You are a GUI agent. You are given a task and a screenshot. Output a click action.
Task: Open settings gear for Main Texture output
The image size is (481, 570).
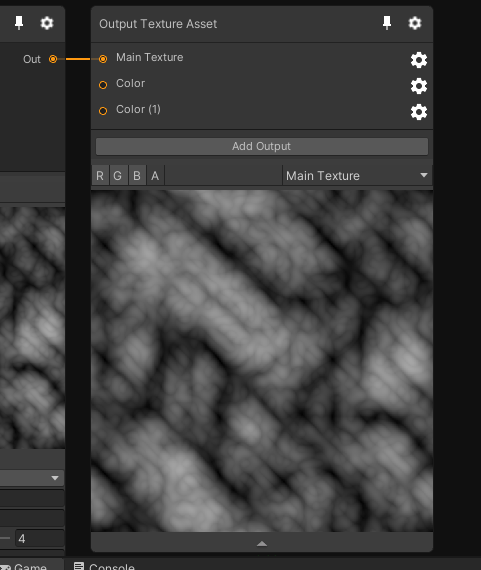click(x=419, y=60)
